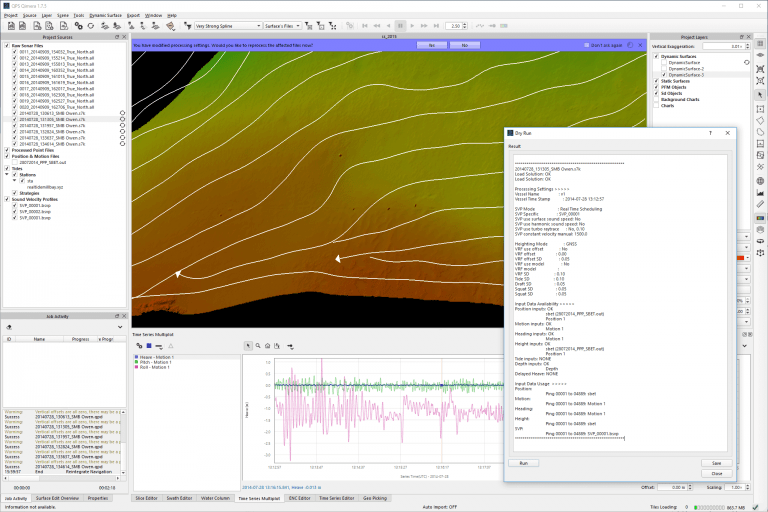Check the "Don't ask again" checkbox

coord(588,45)
